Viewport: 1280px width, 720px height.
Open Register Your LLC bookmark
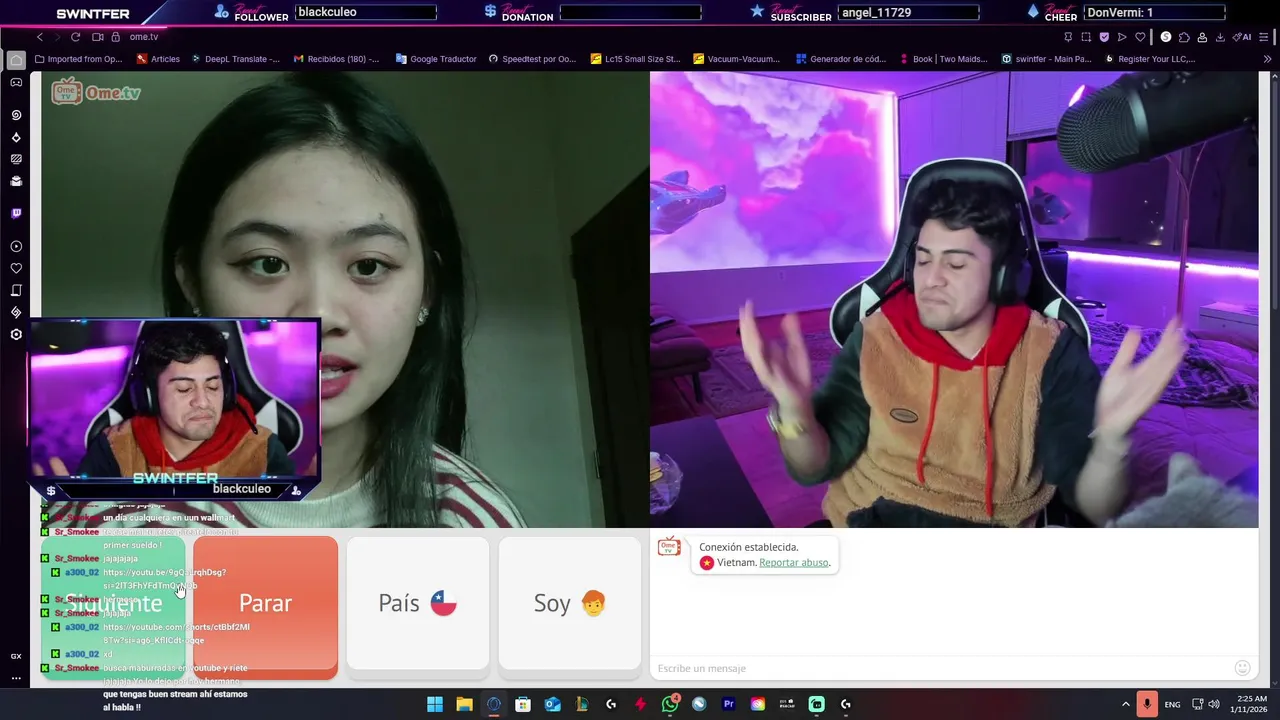click(x=1150, y=59)
